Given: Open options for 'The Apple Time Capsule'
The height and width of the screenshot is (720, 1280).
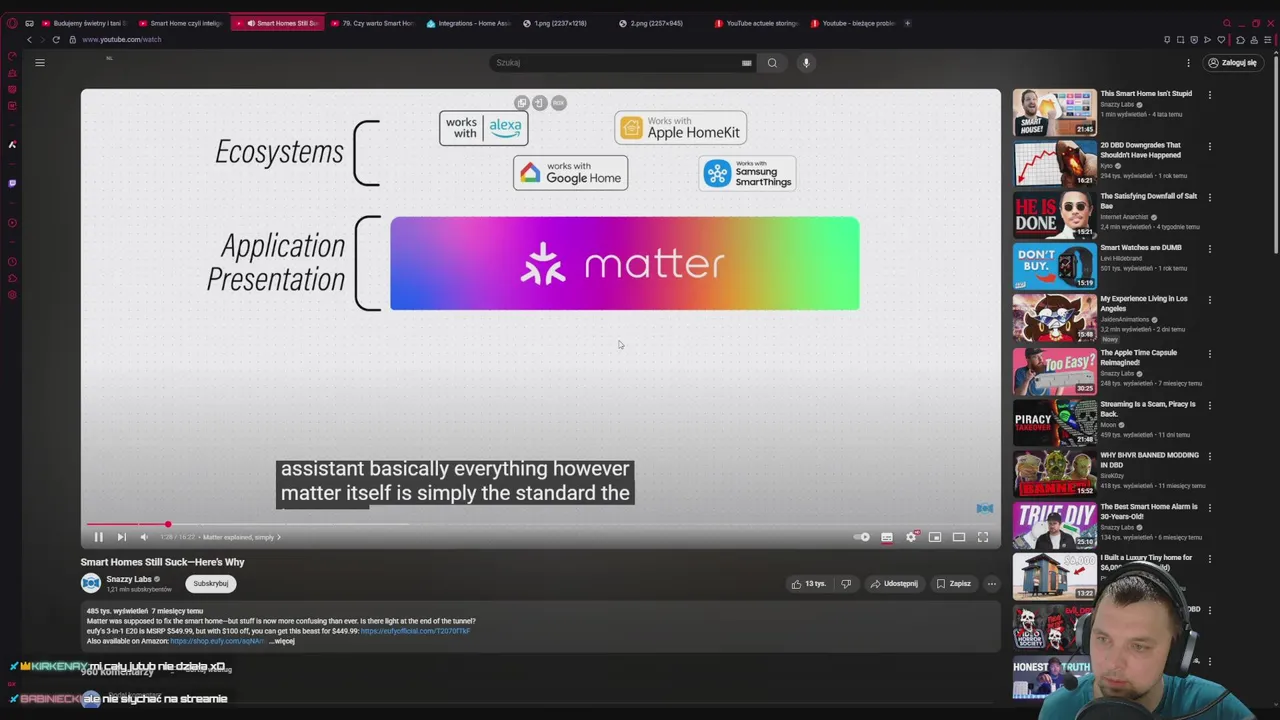Looking at the screenshot, I should [1209, 354].
